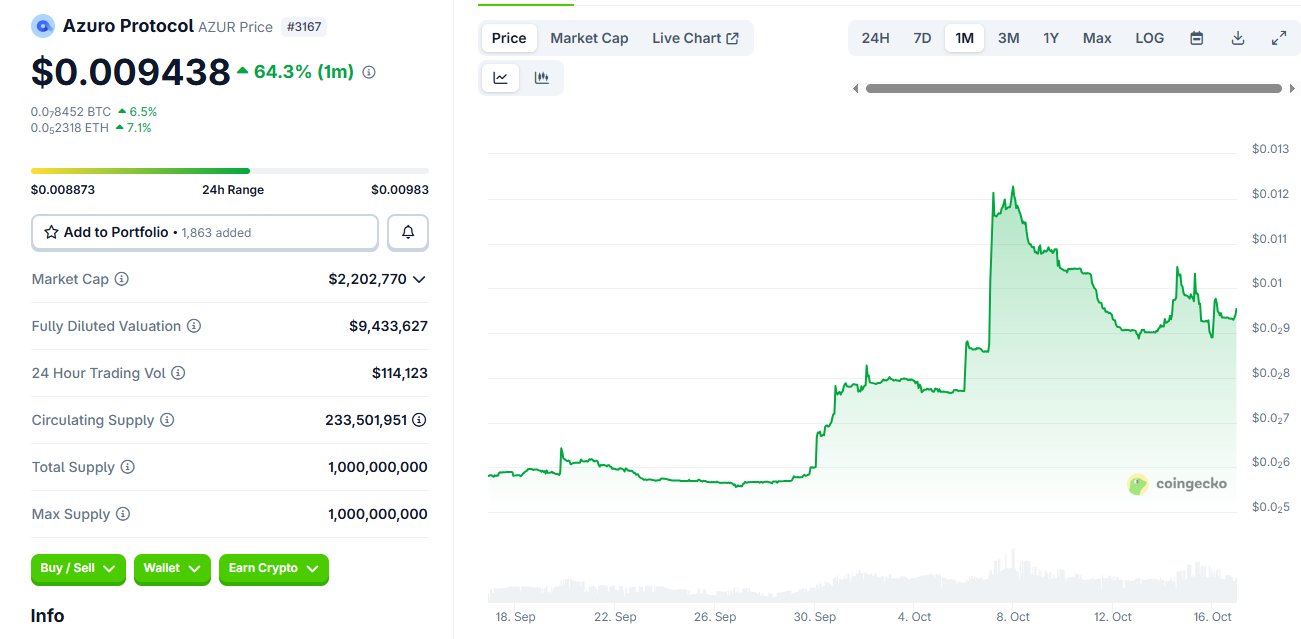Select the Price tab

coord(509,38)
